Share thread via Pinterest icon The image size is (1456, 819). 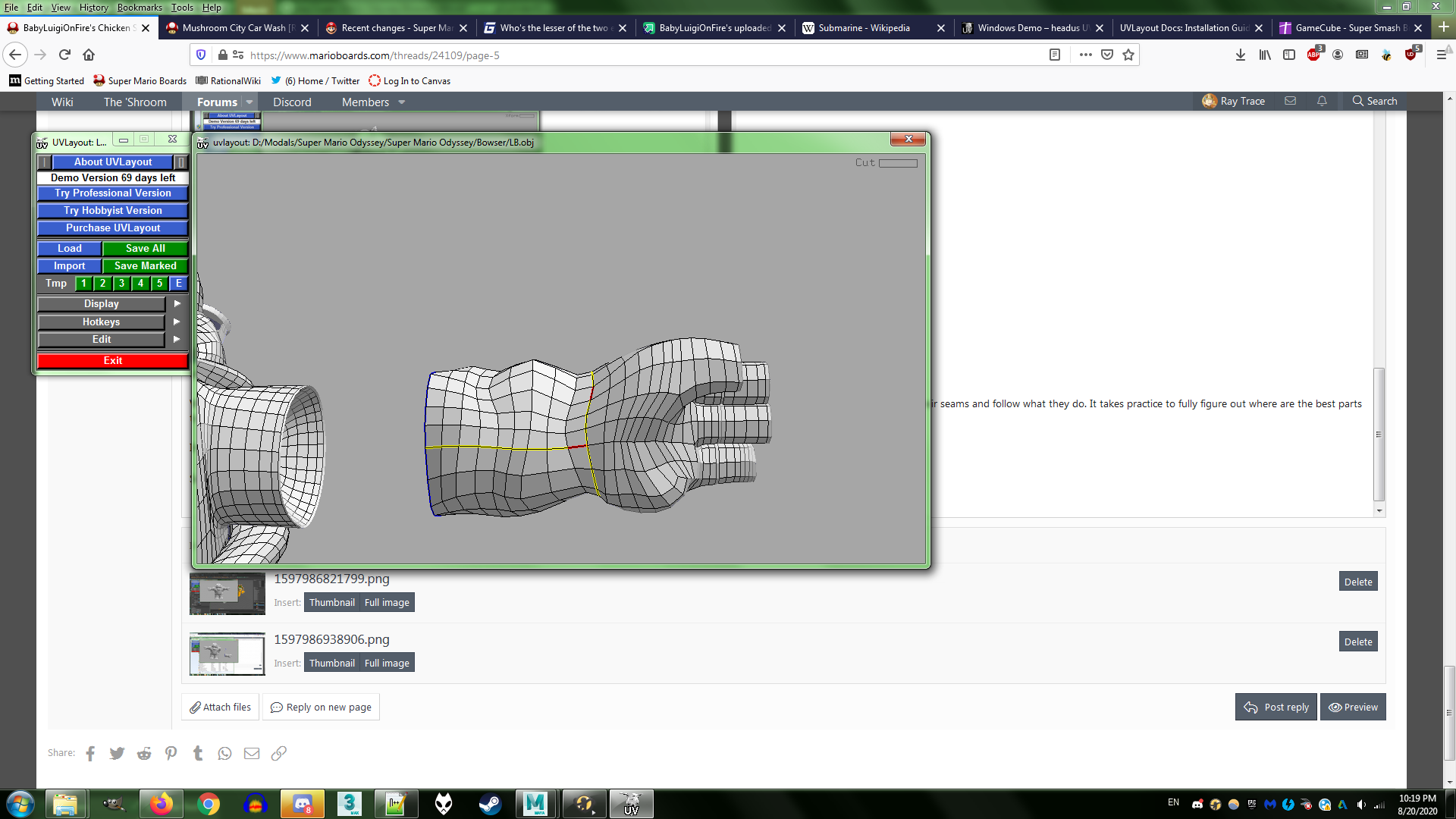pos(171,753)
